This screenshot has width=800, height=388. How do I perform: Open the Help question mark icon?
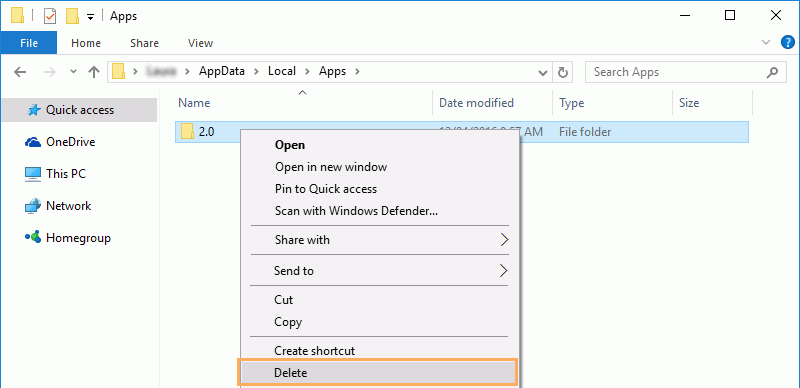(x=788, y=42)
